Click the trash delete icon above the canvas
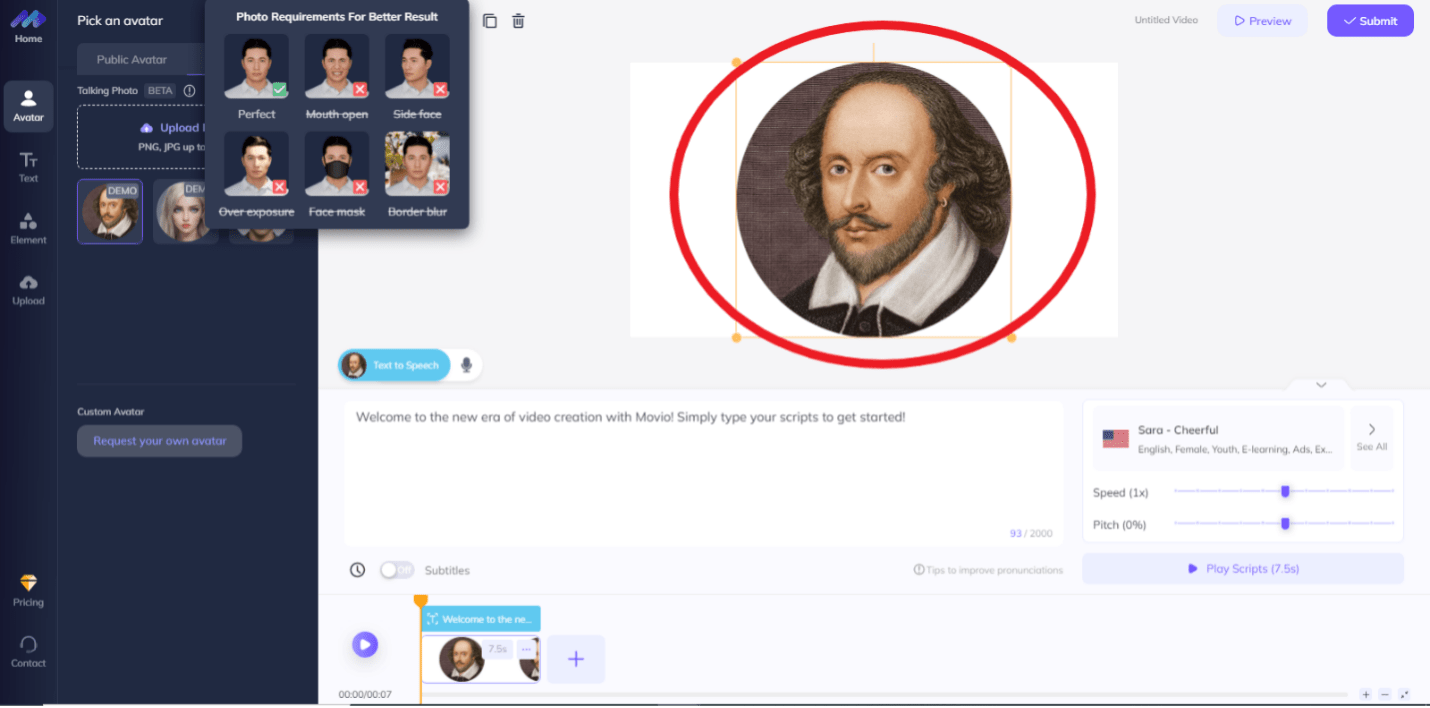1430x708 pixels. pos(518,21)
